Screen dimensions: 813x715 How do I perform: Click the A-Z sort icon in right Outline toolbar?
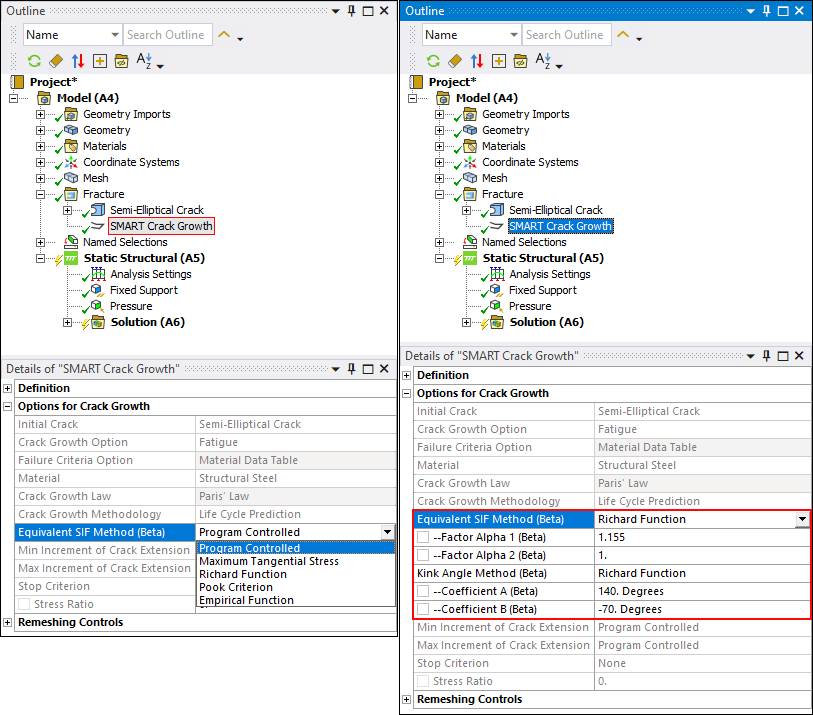pyautogui.click(x=543, y=61)
